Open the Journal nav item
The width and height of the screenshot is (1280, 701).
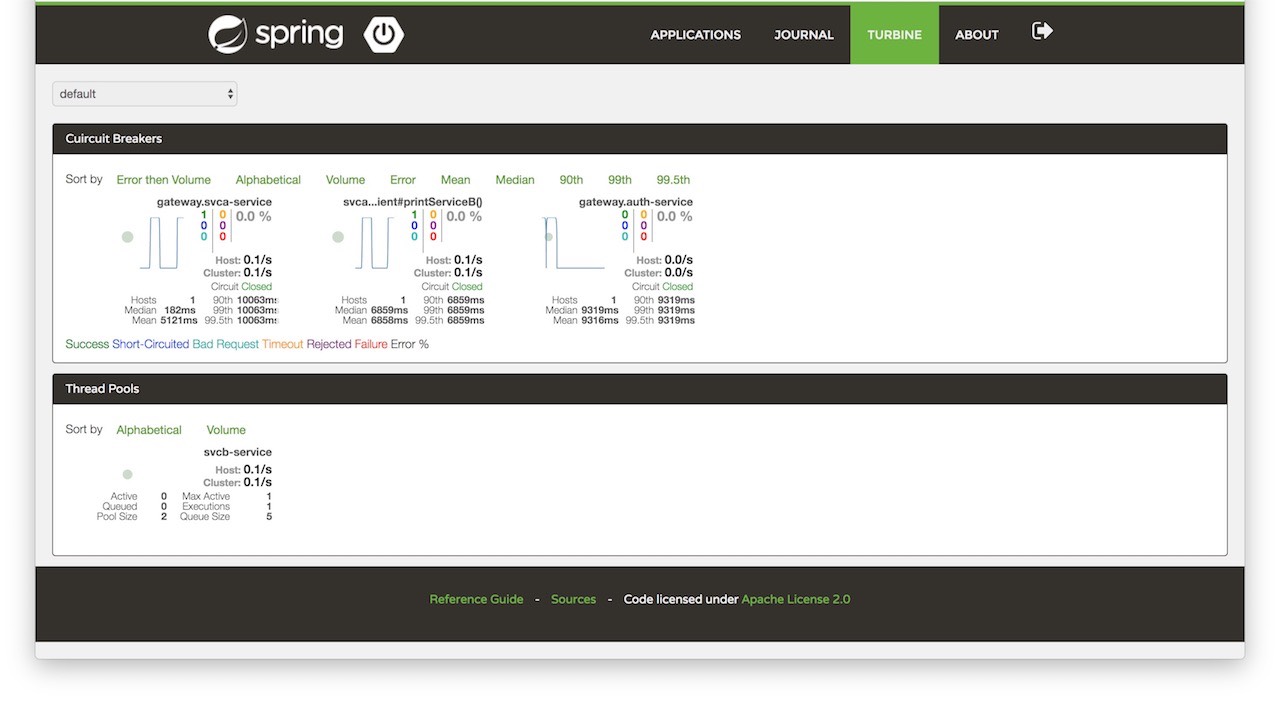click(803, 34)
